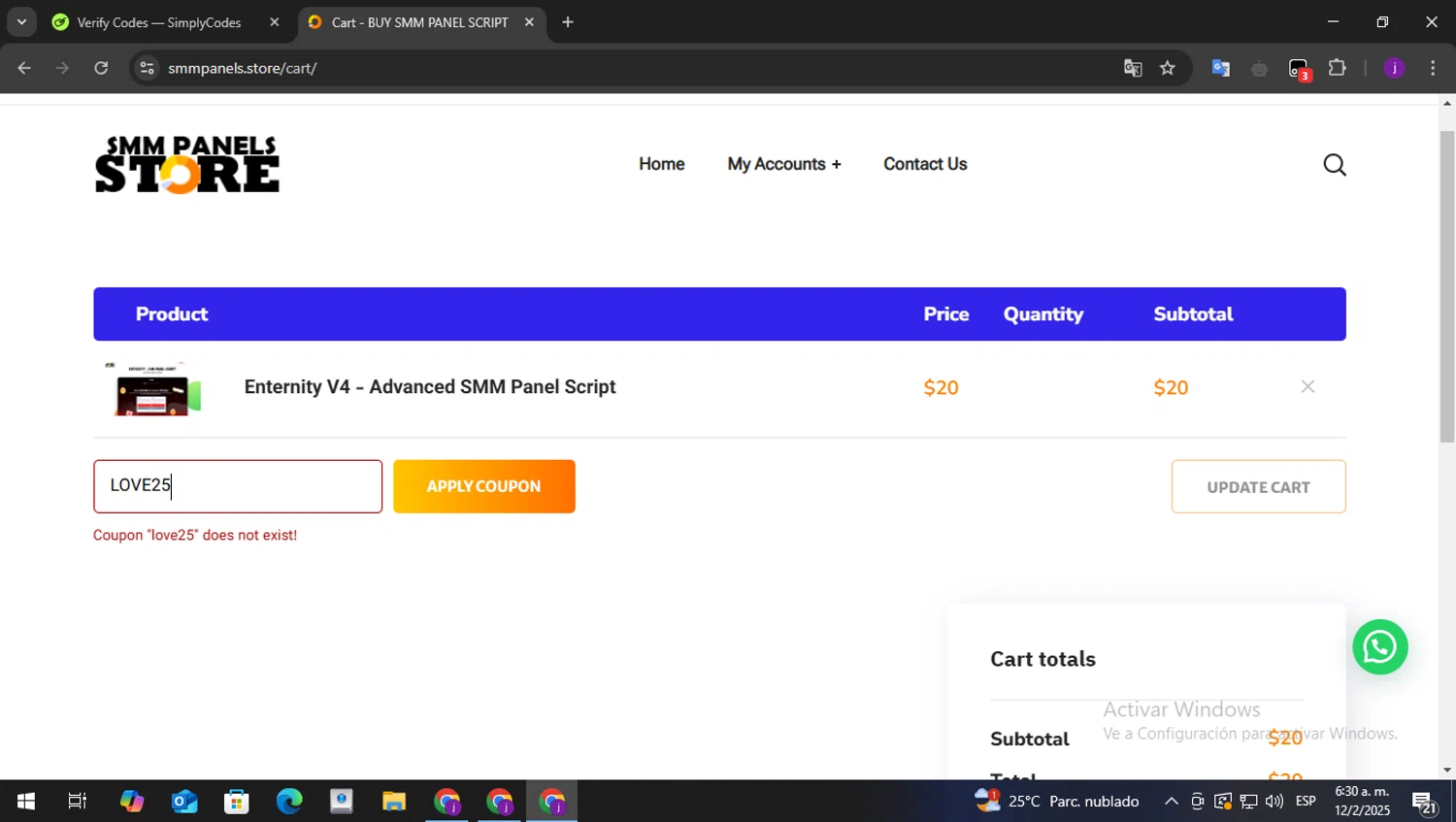
Task: Show hidden system tray icons
Action: pyautogui.click(x=1172, y=802)
